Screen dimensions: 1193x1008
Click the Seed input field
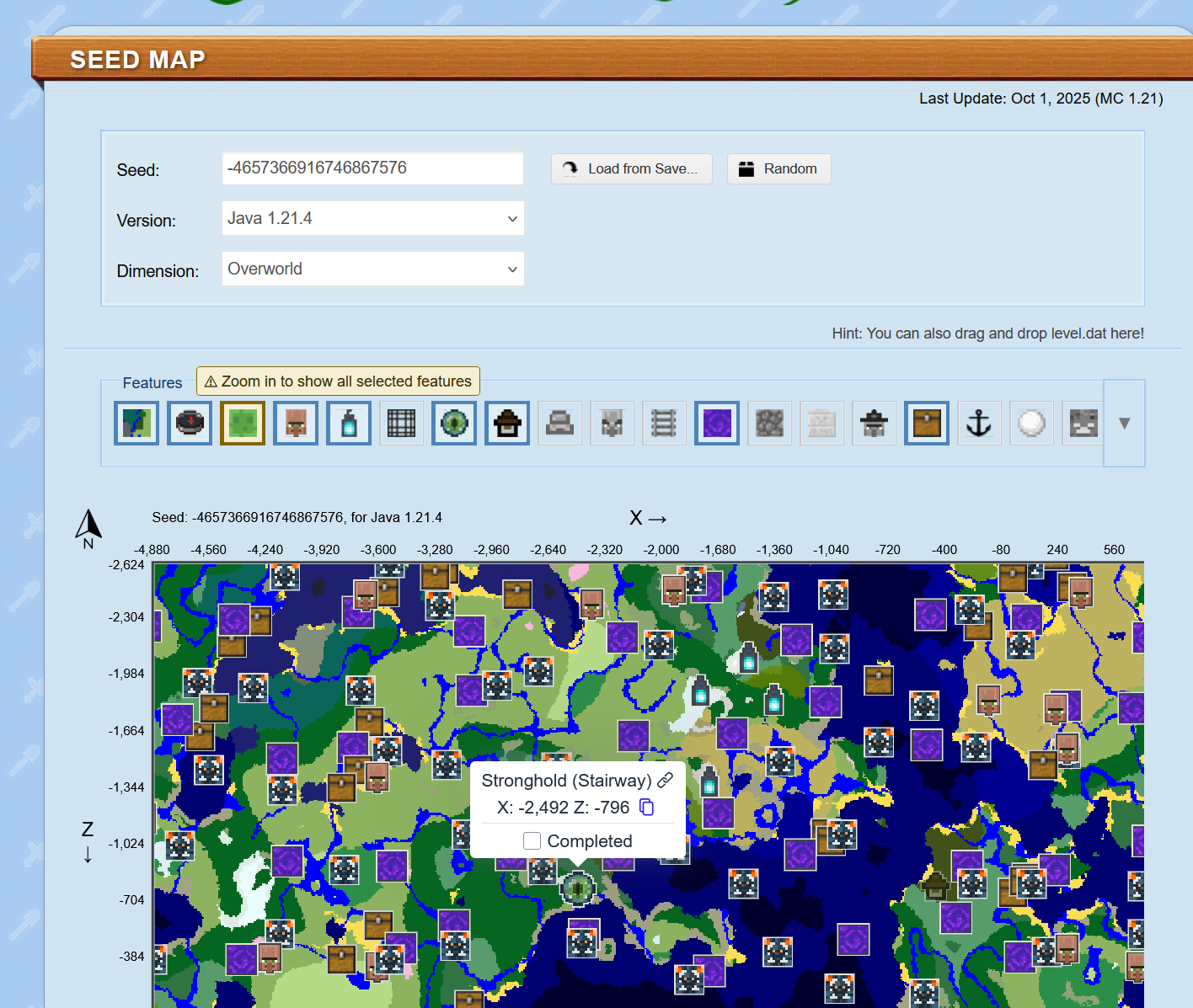click(x=372, y=168)
